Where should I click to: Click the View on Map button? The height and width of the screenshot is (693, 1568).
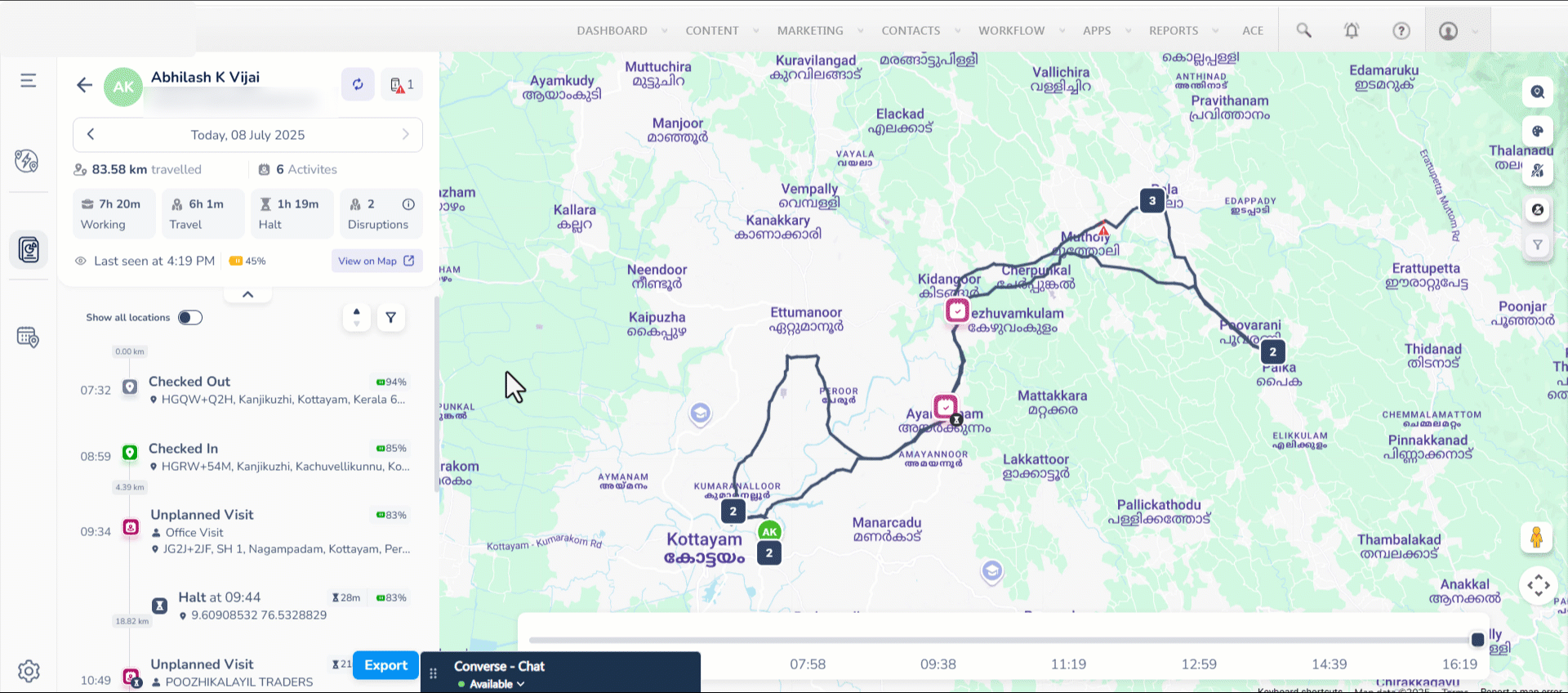pos(377,261)
